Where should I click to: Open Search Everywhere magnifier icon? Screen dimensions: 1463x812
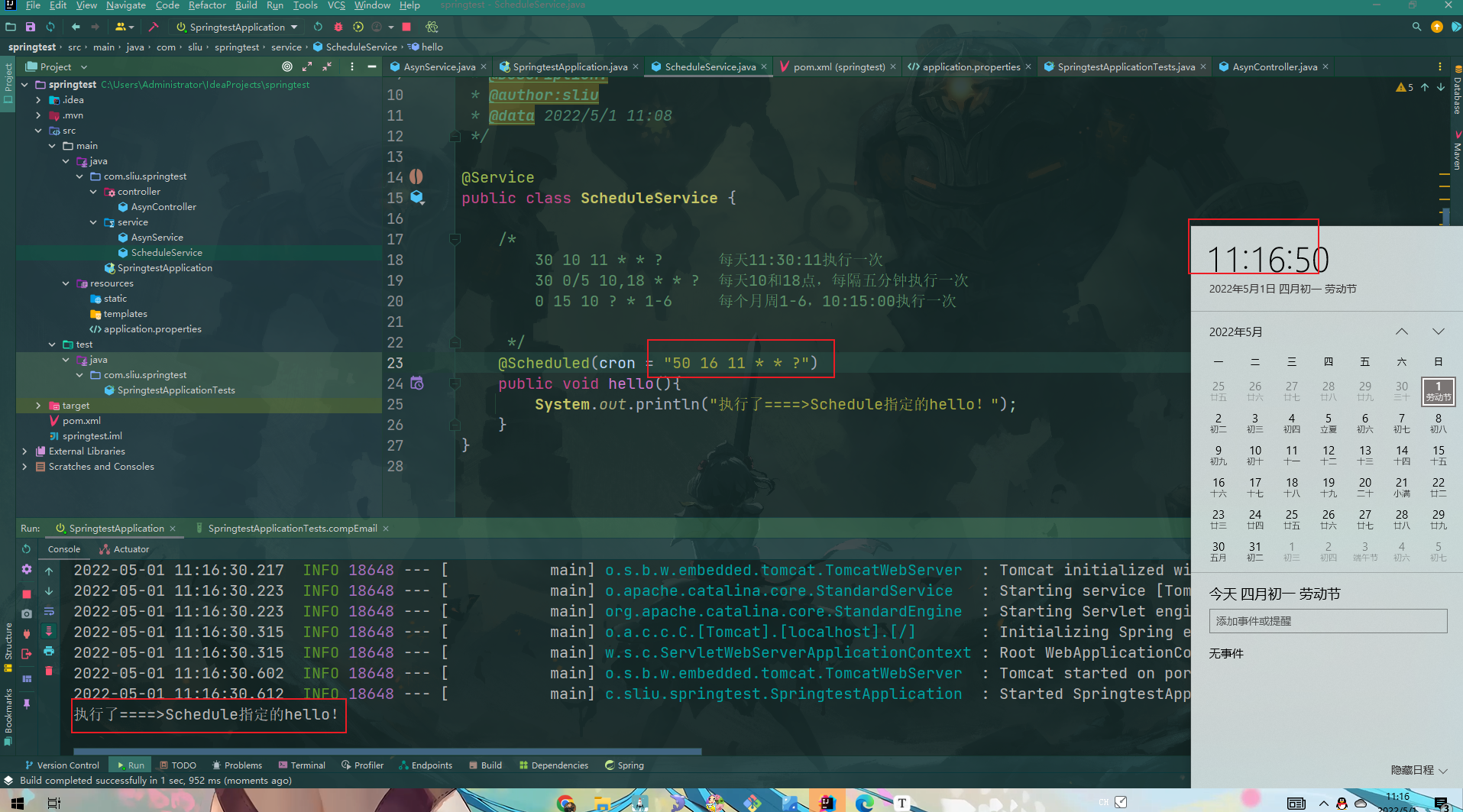pyautogui.click(x=1416, y=27)
